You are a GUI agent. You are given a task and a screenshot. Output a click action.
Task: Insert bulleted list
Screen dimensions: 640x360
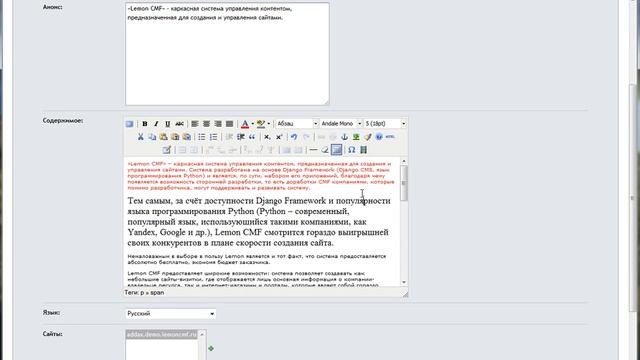[202, 137]
